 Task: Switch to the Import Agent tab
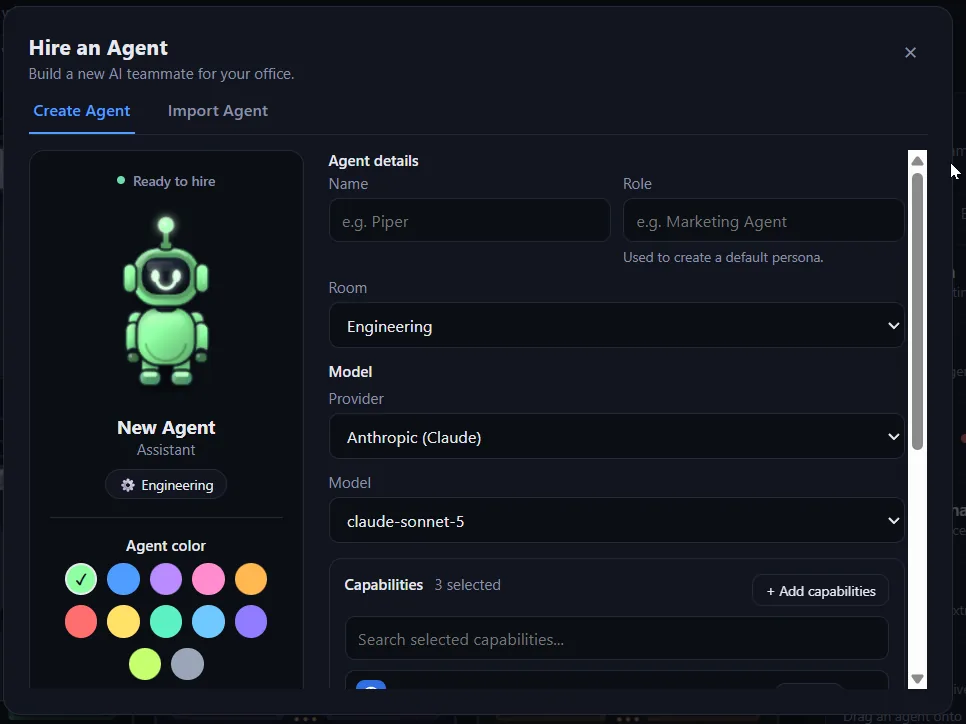click(217, 111)
